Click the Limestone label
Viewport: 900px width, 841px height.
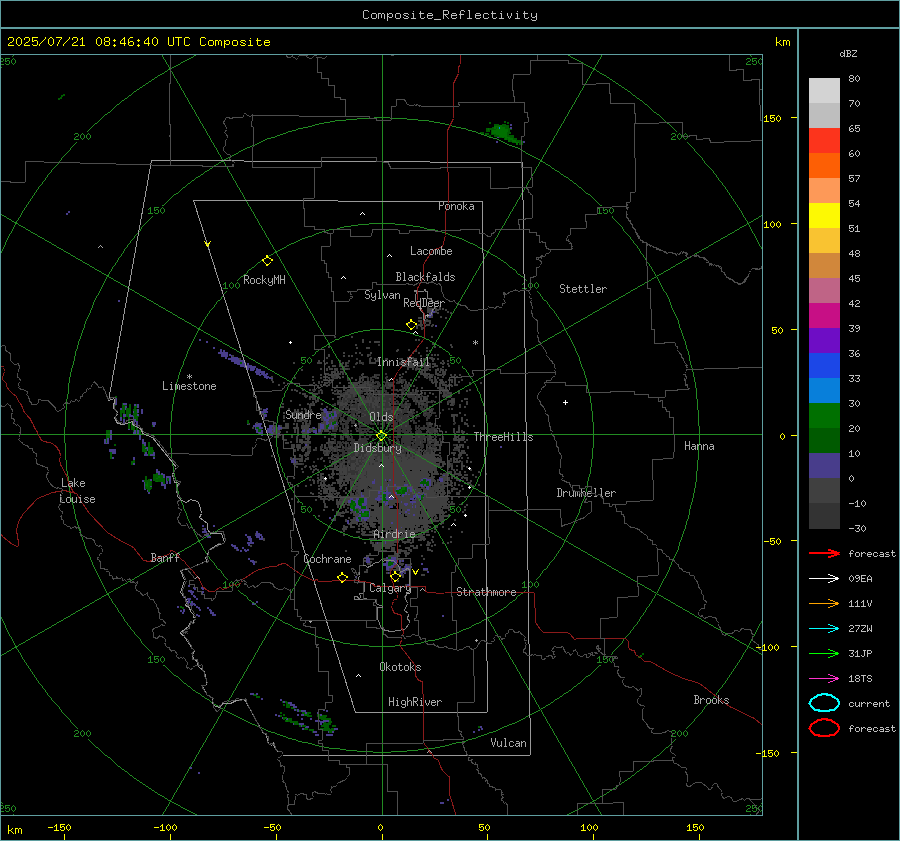[189, 386]
